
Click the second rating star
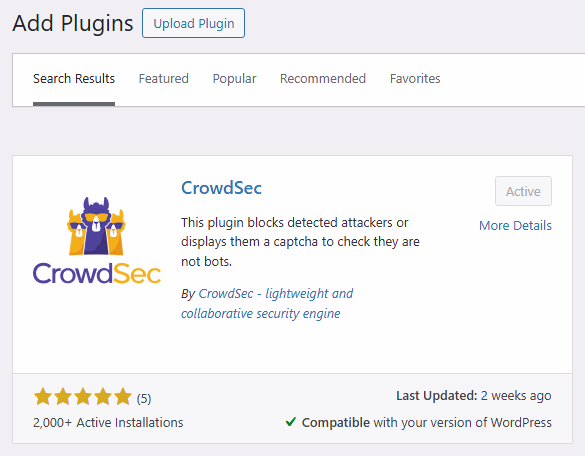pyautogui.click(x=63, y=397)
